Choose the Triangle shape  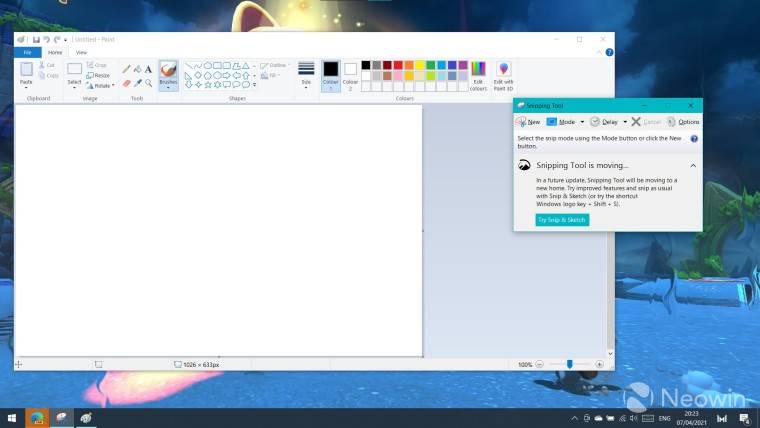pos(246,65)
